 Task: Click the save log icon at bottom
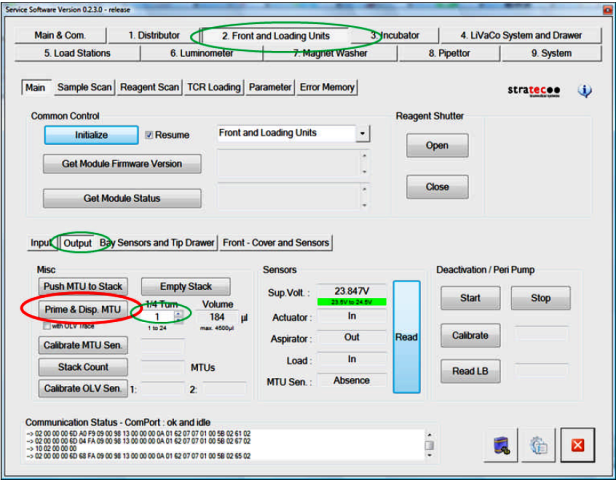pyautogui.click(x=501, y=447)
